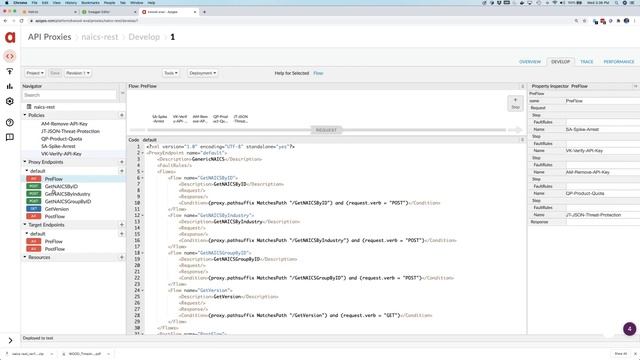Screen dimensions: 640x360
Task: Select the GetNAICSByIndustry flow
Action: point(67,194)
